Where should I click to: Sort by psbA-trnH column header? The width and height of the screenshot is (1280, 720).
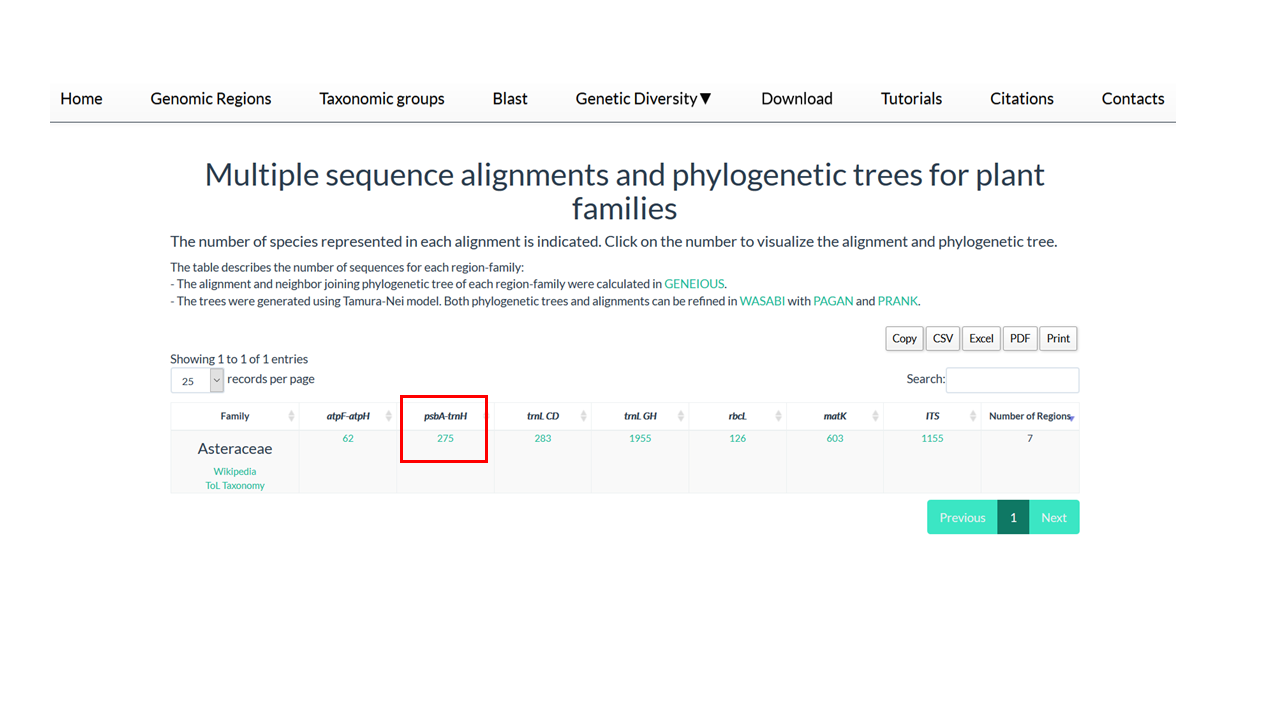[x=445, y=416]
